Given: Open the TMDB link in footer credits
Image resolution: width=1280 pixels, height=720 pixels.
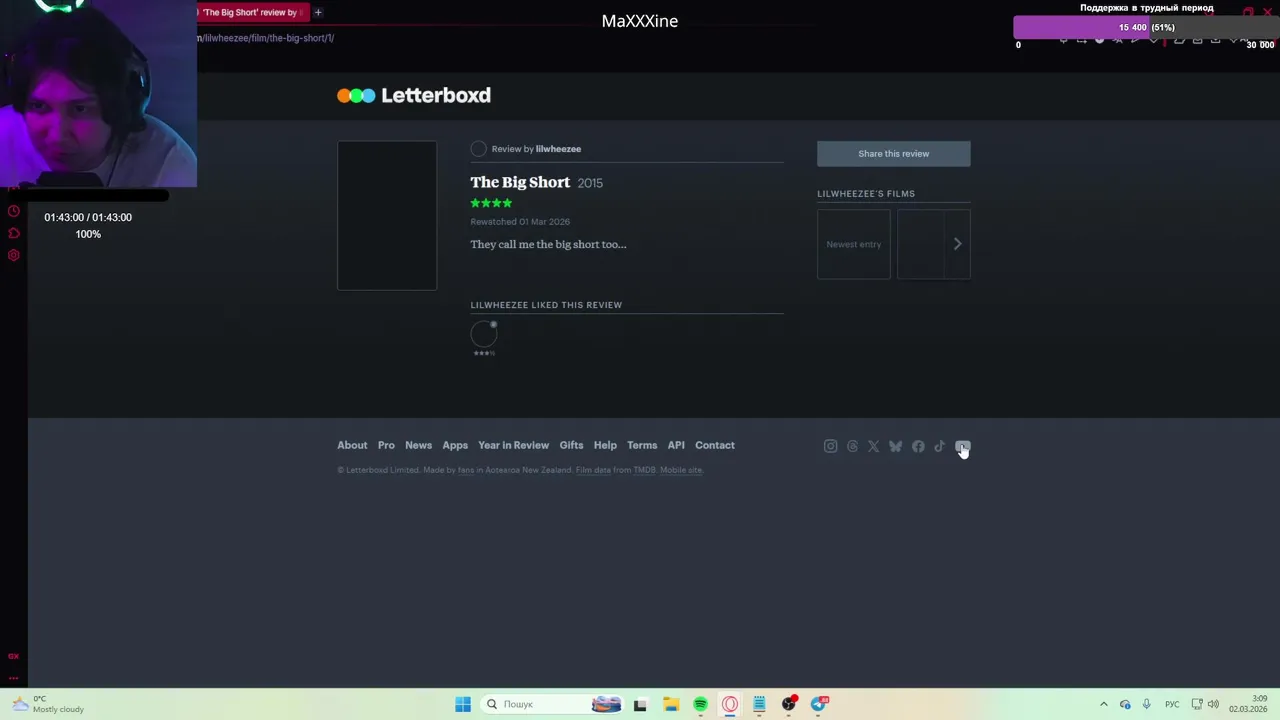Looking at the screenshot, I should click(644, 470).
